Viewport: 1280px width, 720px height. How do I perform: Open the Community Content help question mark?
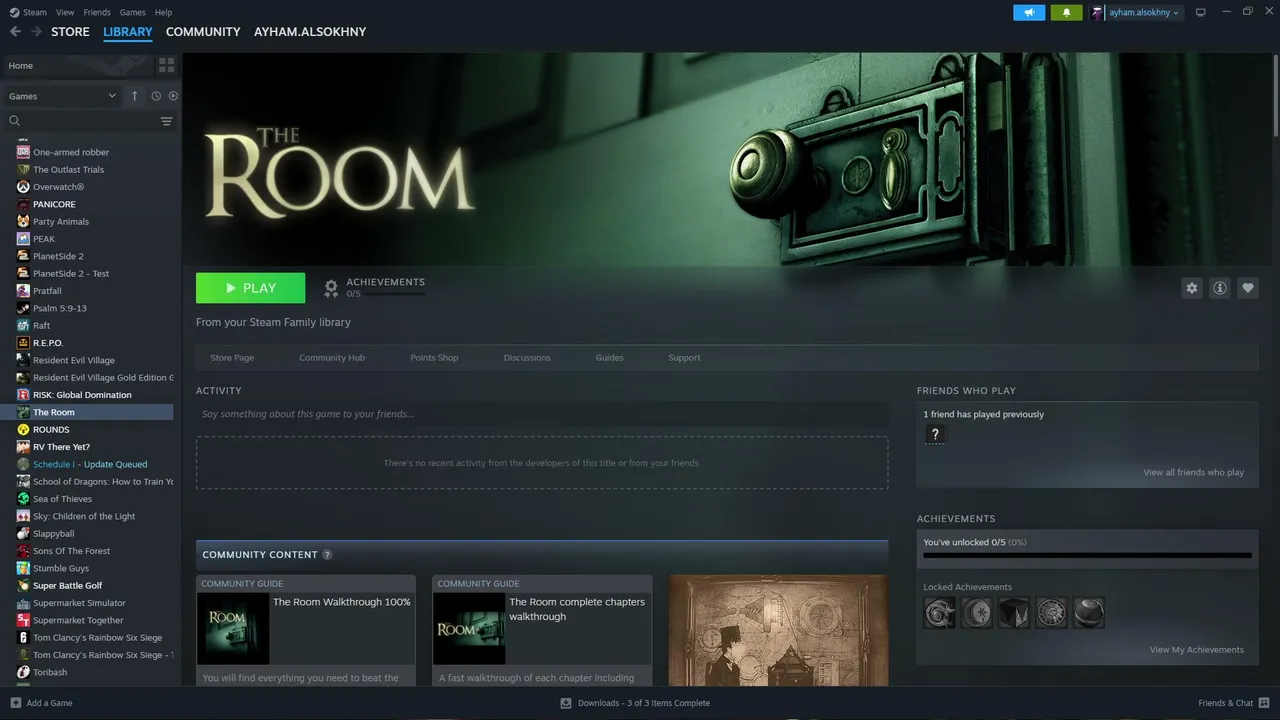pyautogui.click(x=327, y=555)
